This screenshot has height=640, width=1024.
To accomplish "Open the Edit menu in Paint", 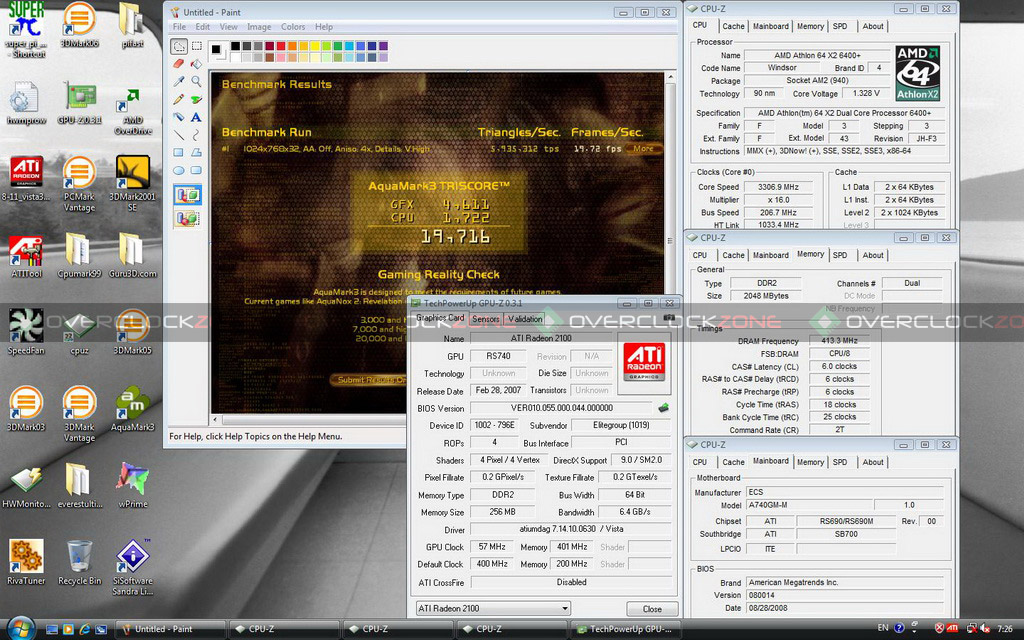I will (202, 27).
